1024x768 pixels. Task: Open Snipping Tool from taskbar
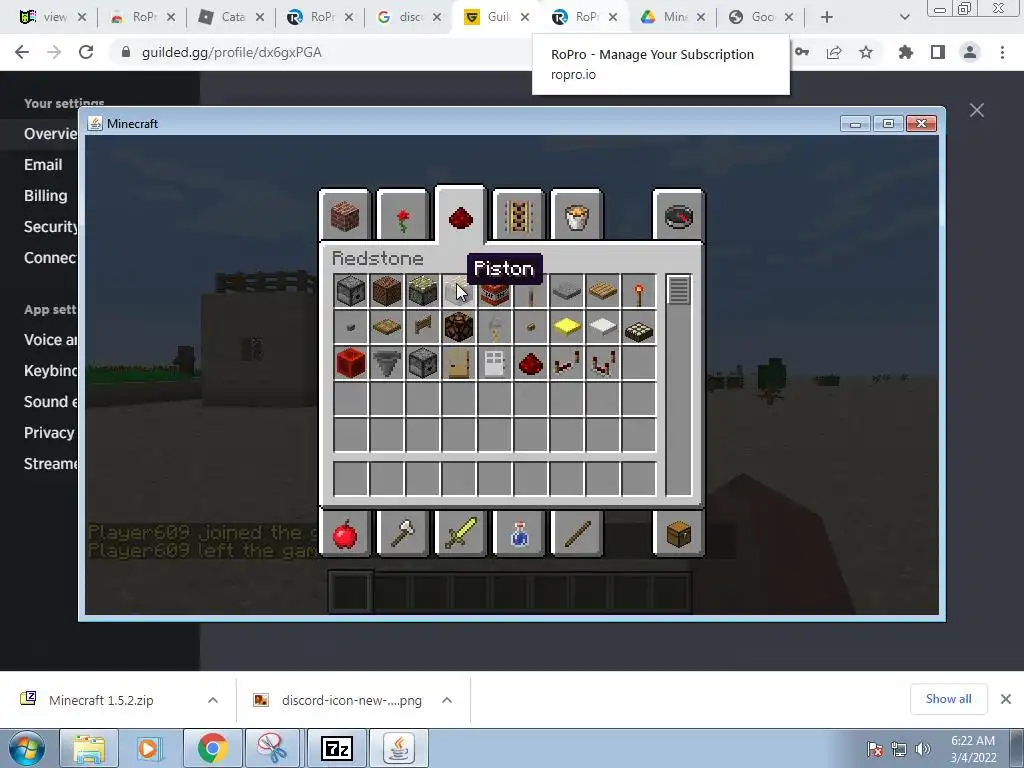click(272, 748)
